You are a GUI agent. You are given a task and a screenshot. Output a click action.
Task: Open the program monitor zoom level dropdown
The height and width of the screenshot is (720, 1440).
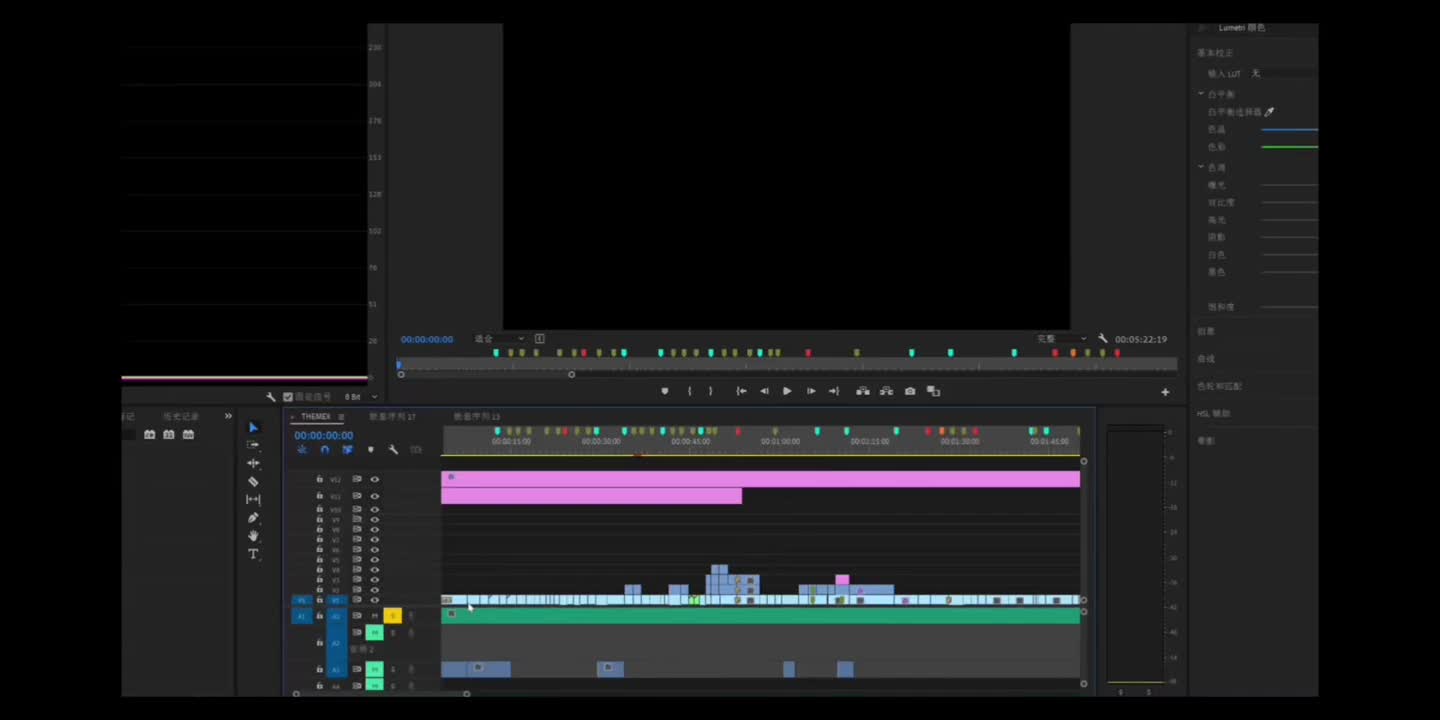coord(499,339)
